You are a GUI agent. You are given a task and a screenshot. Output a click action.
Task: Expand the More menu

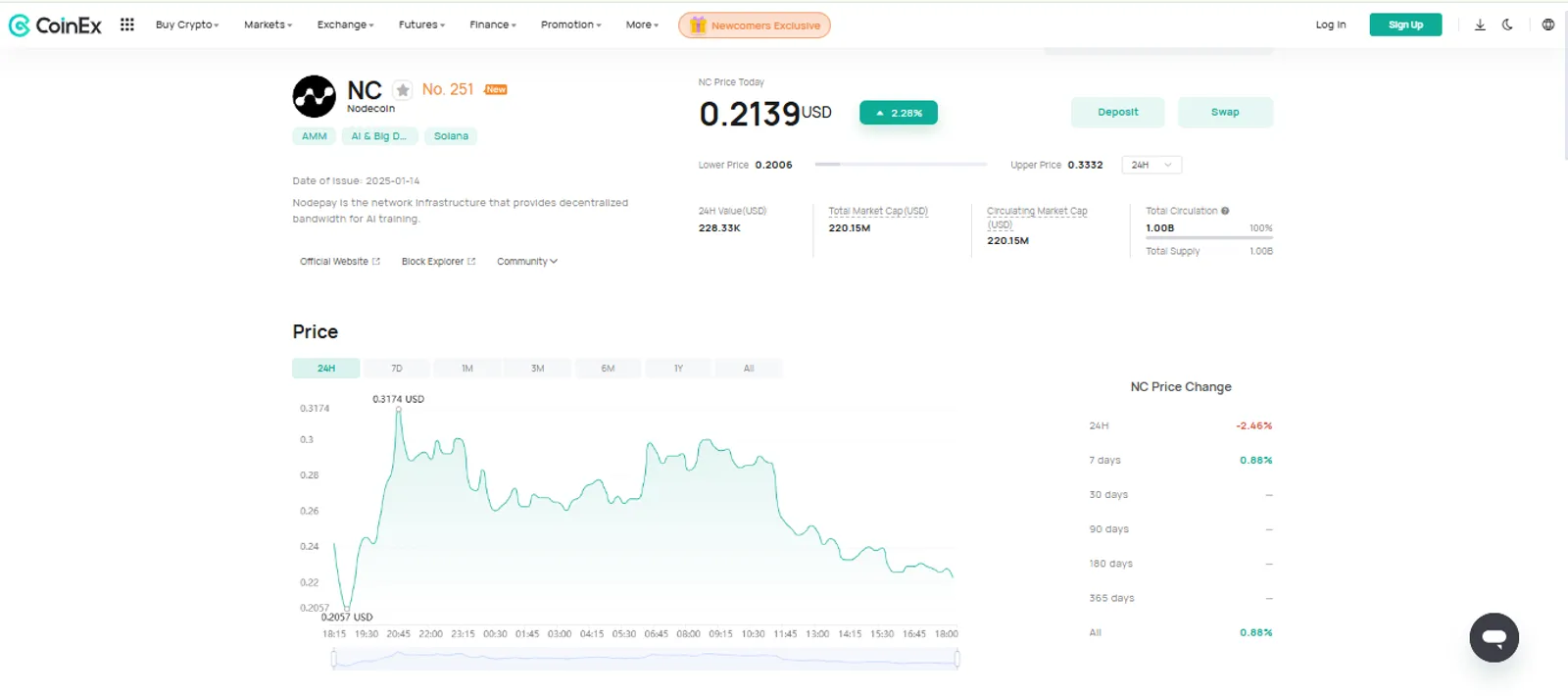coord(643,25)
